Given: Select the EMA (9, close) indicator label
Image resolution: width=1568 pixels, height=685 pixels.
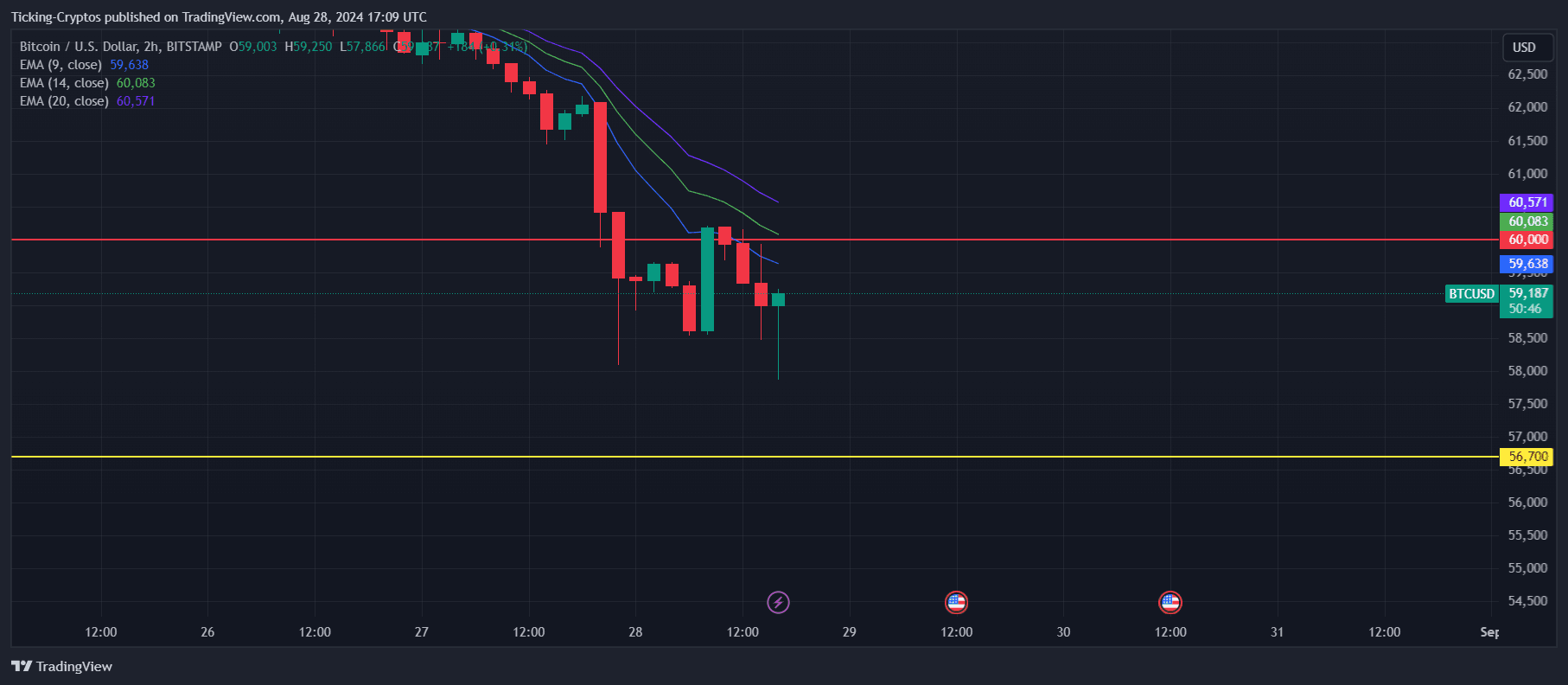Looking at the screenshot, I should (x=61, y=65).
